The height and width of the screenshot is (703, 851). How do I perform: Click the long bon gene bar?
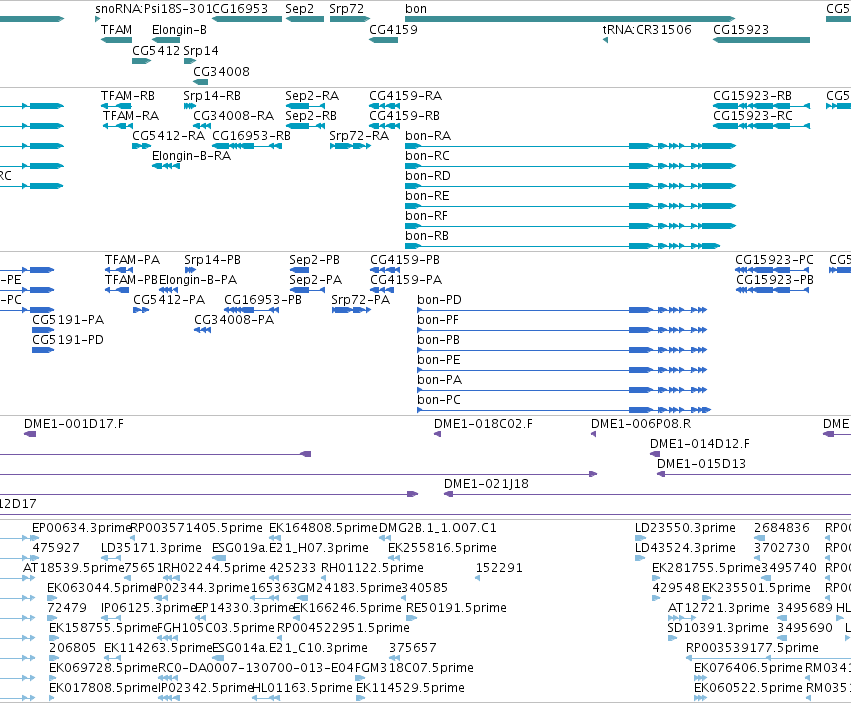[x=570, y=19]
